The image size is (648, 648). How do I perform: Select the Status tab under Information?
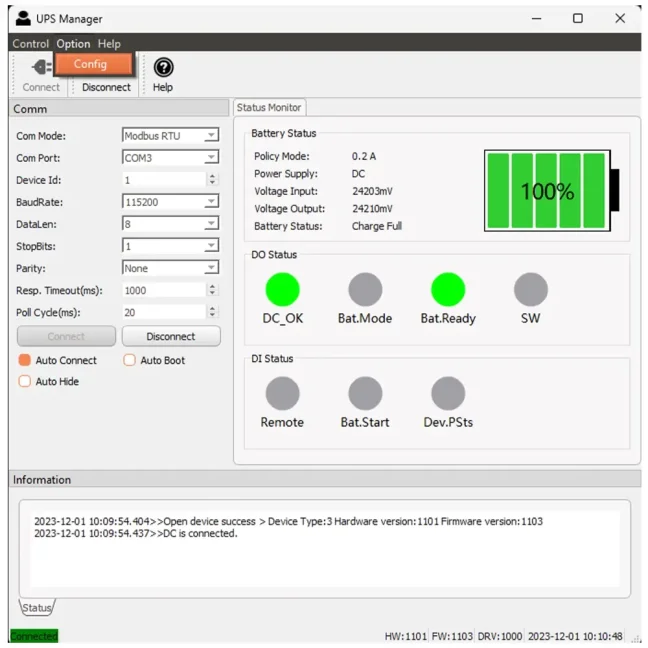tap(37, 607)
